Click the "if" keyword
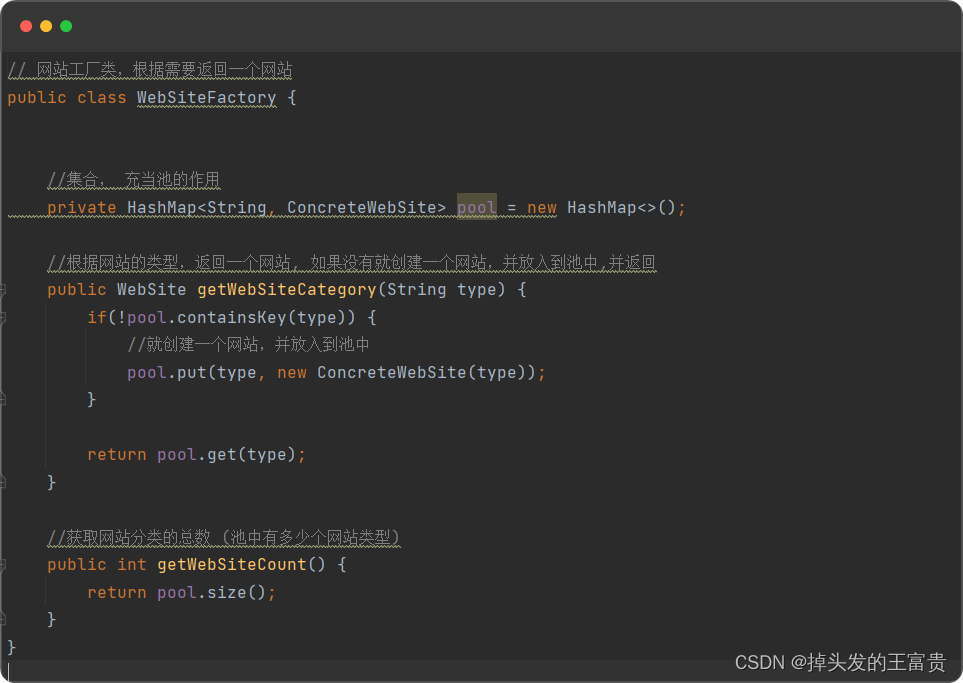The width and height of the screenshot is (963, 683). pos(97,317)
